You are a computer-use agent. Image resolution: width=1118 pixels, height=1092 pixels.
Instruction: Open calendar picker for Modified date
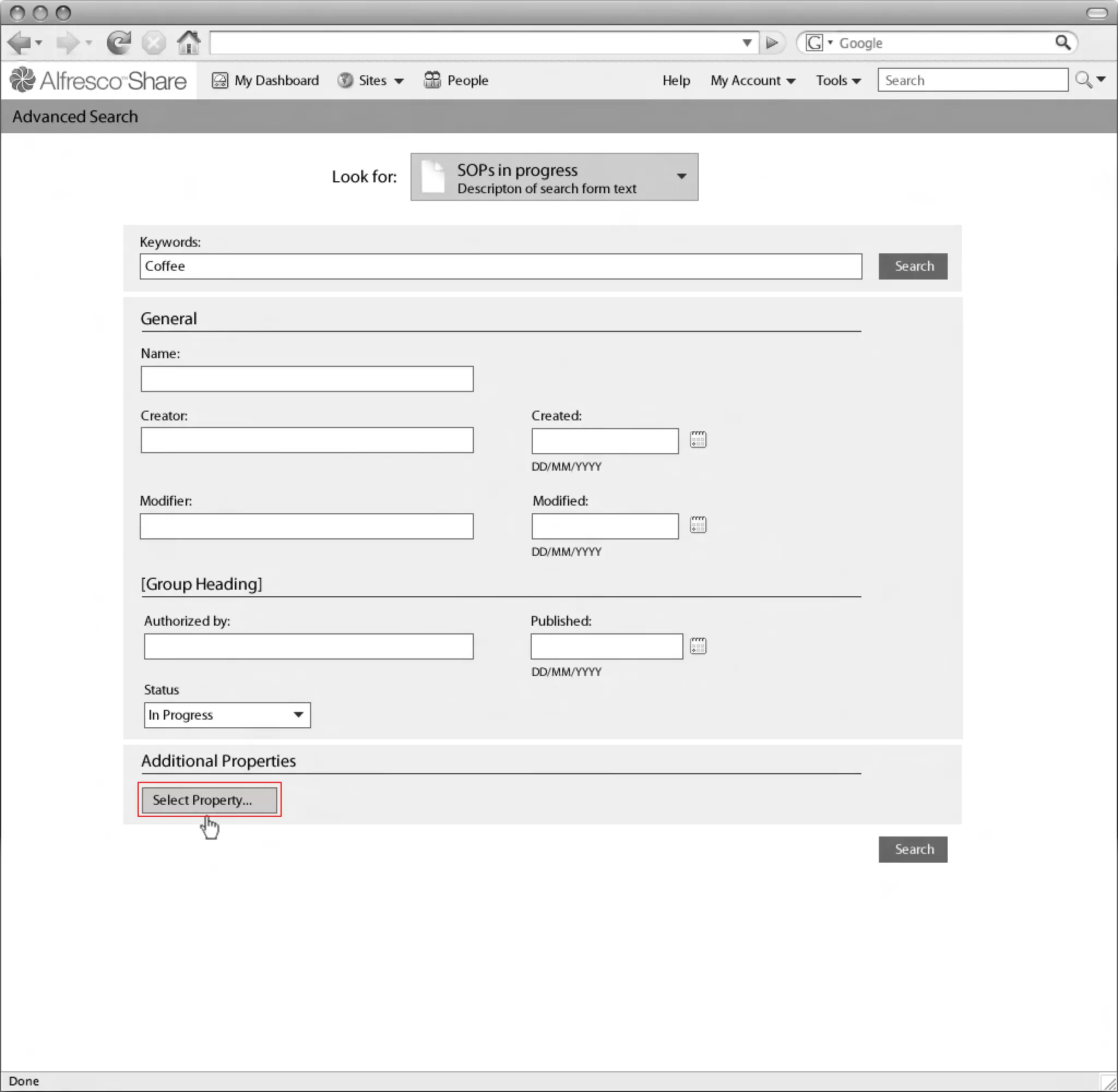tap(698, 525)
